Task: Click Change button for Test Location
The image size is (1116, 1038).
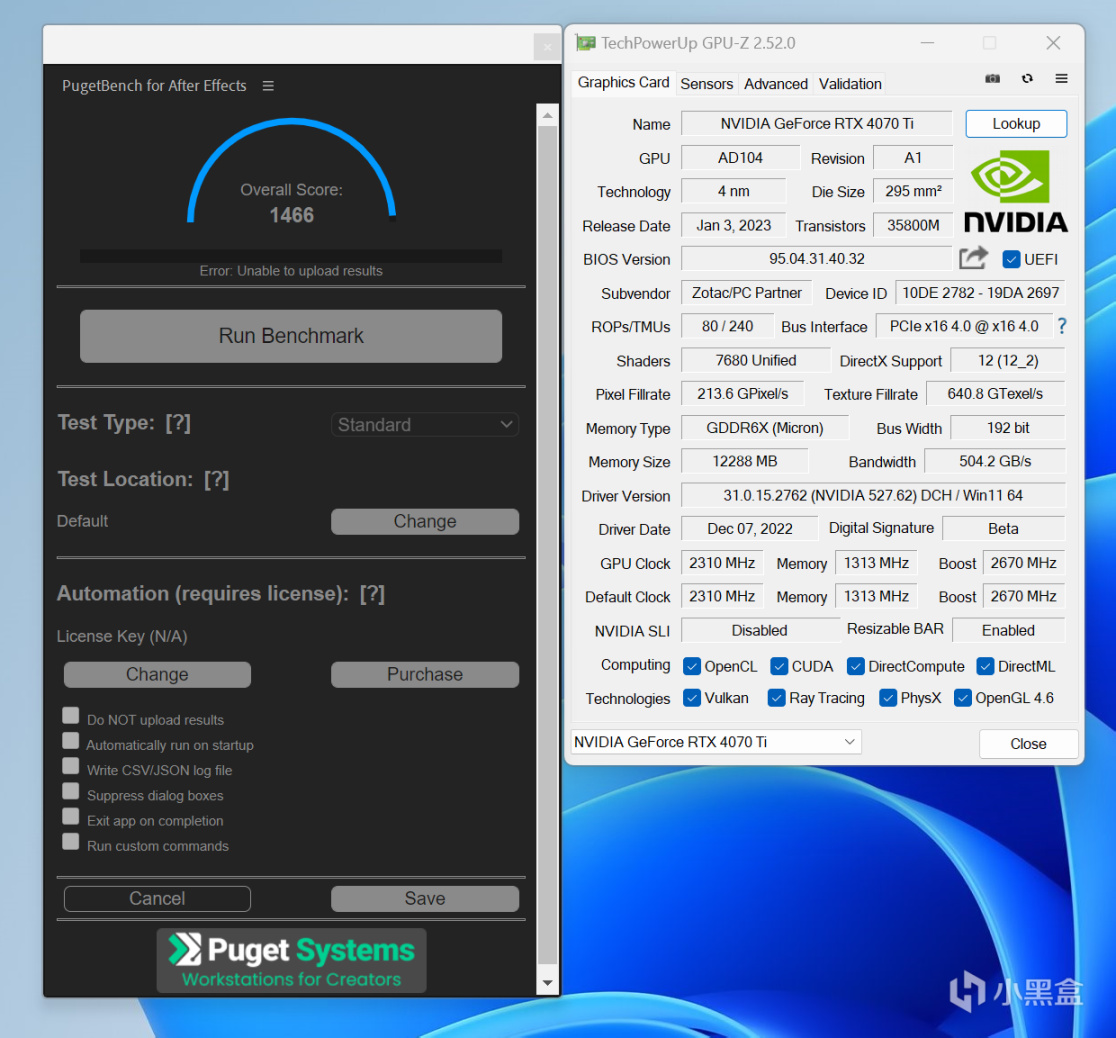Action: (425, 521)
